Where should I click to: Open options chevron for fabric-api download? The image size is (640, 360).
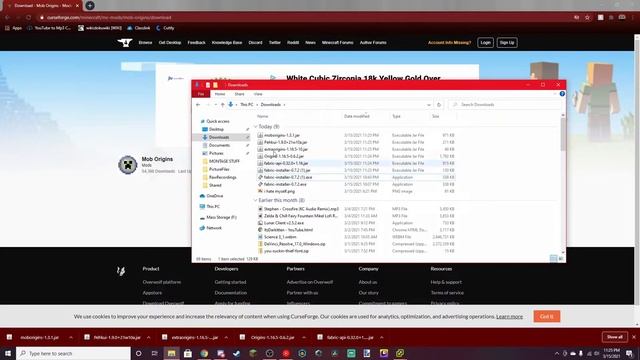(381, 338)
